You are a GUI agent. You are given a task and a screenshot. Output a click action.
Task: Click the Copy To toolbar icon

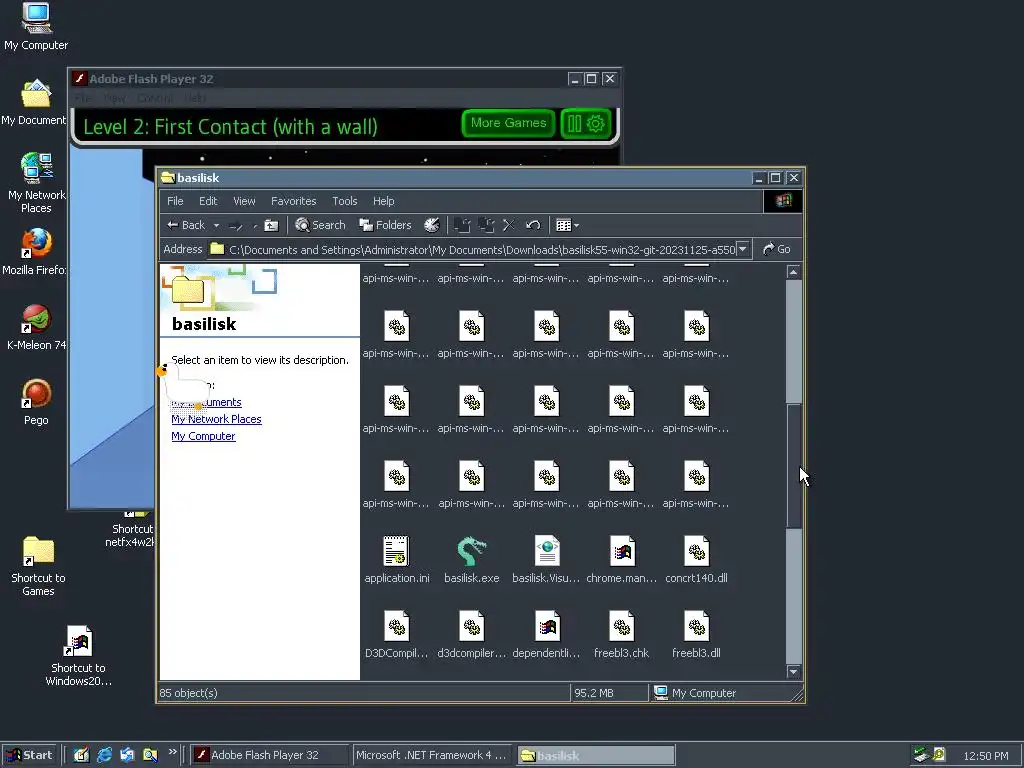point(486,225)
